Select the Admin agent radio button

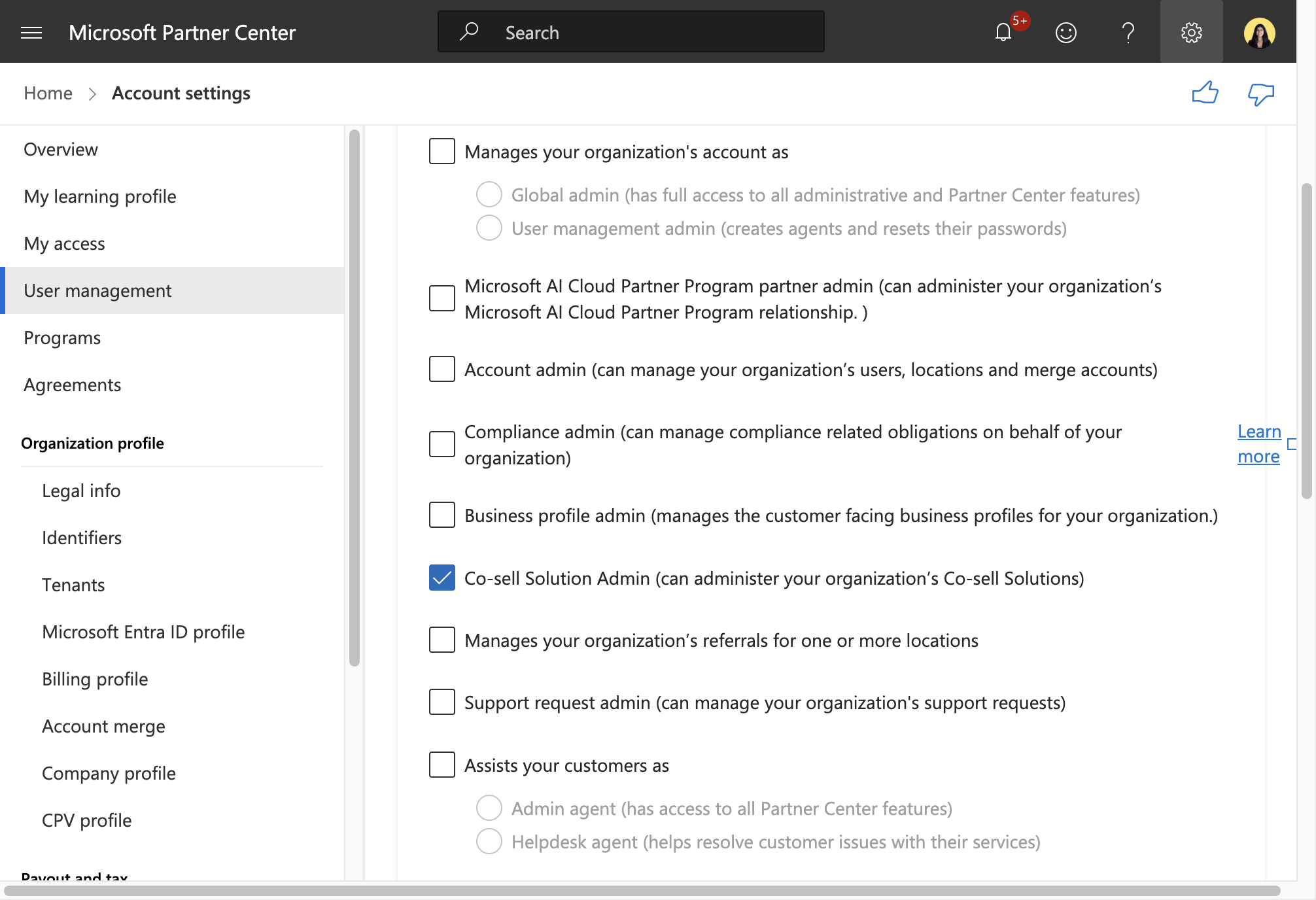489,808
